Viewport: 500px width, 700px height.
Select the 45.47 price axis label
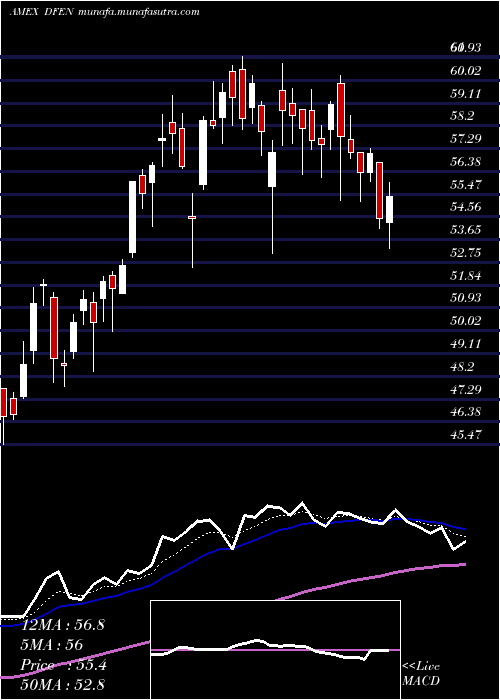click(466, 434)
